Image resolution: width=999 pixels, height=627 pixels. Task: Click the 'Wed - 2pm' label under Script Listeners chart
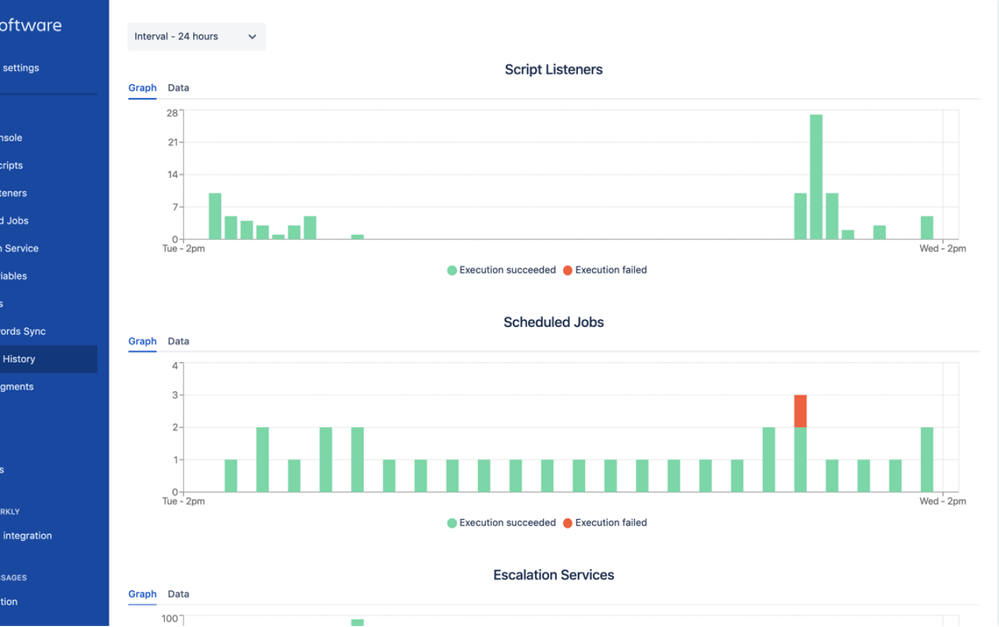[x=942, y=249]
